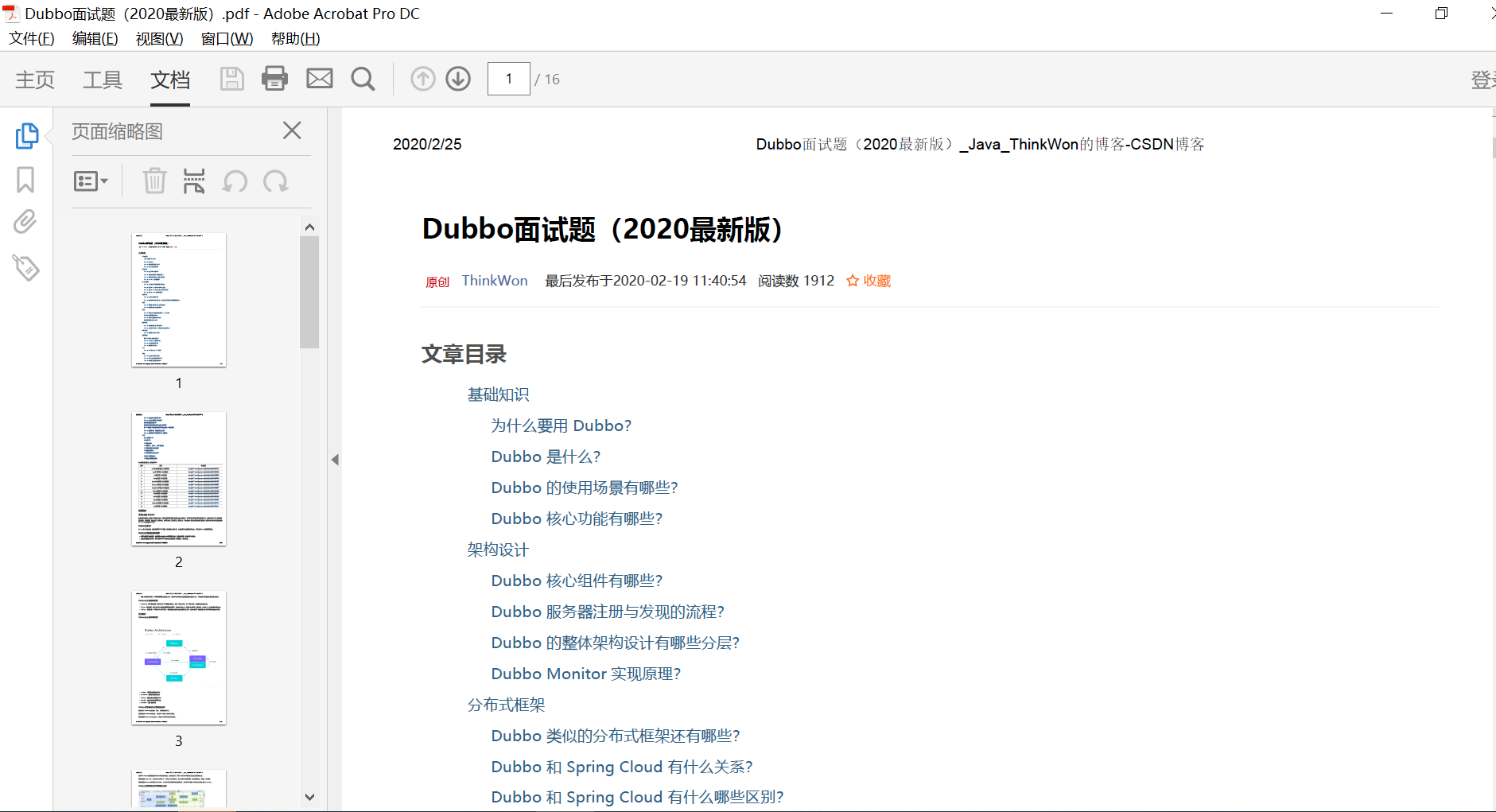Open the Attachments paperclip panel
This screenshot has width=1496, height=812.
(x=25, y=222)
